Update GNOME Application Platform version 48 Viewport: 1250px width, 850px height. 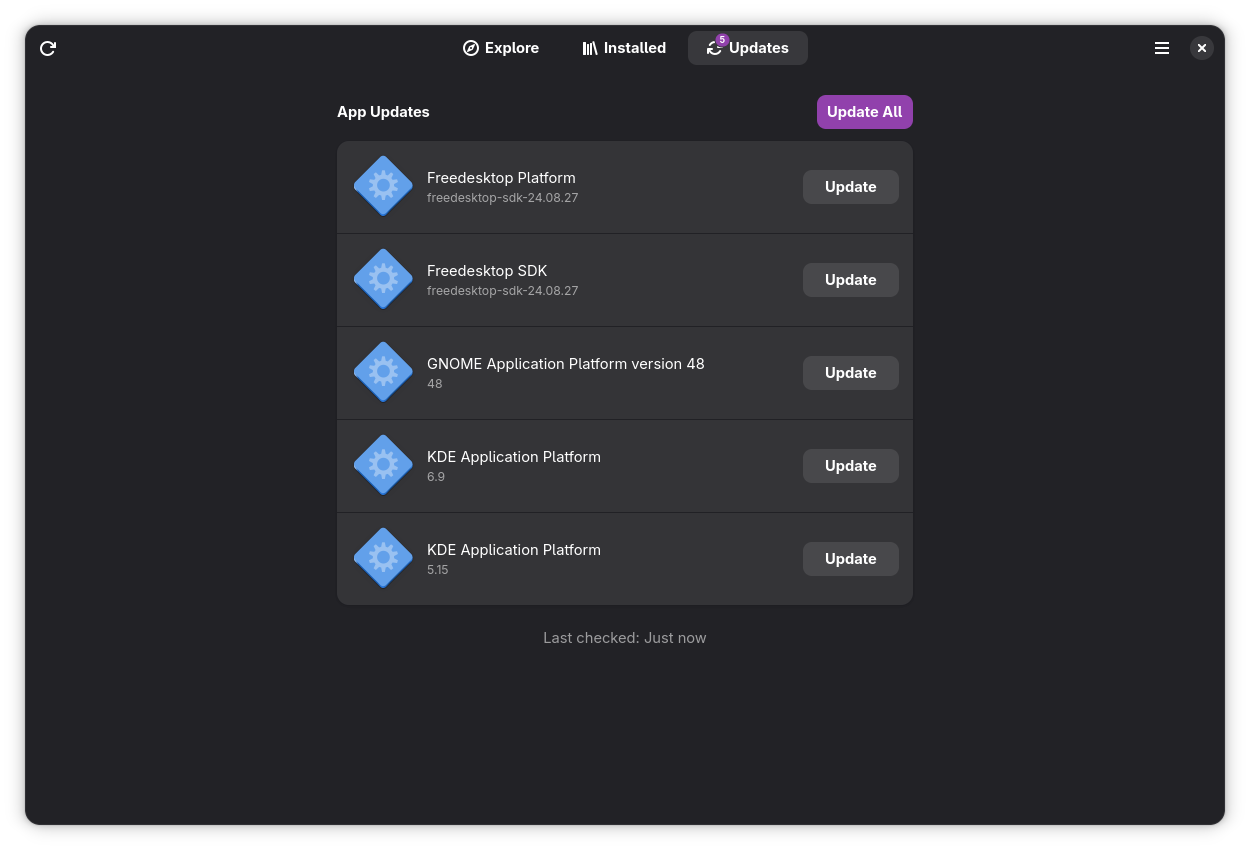[851, 373]
